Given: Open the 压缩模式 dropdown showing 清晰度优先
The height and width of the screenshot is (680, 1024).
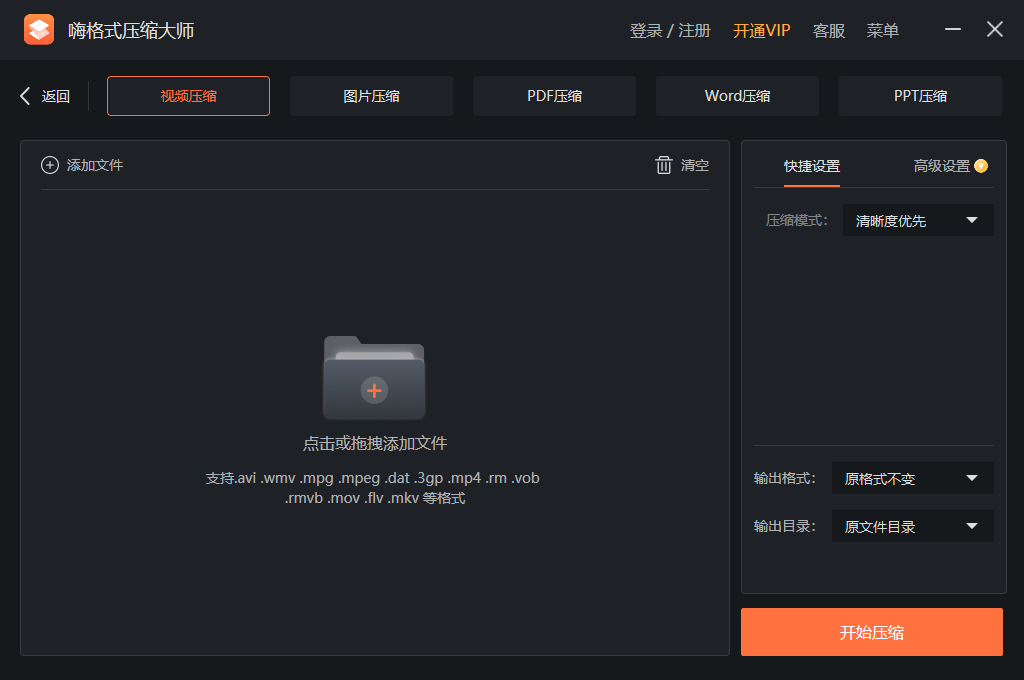Looking at the screenshot, I should pyautogui.click(x=917, y=220).
